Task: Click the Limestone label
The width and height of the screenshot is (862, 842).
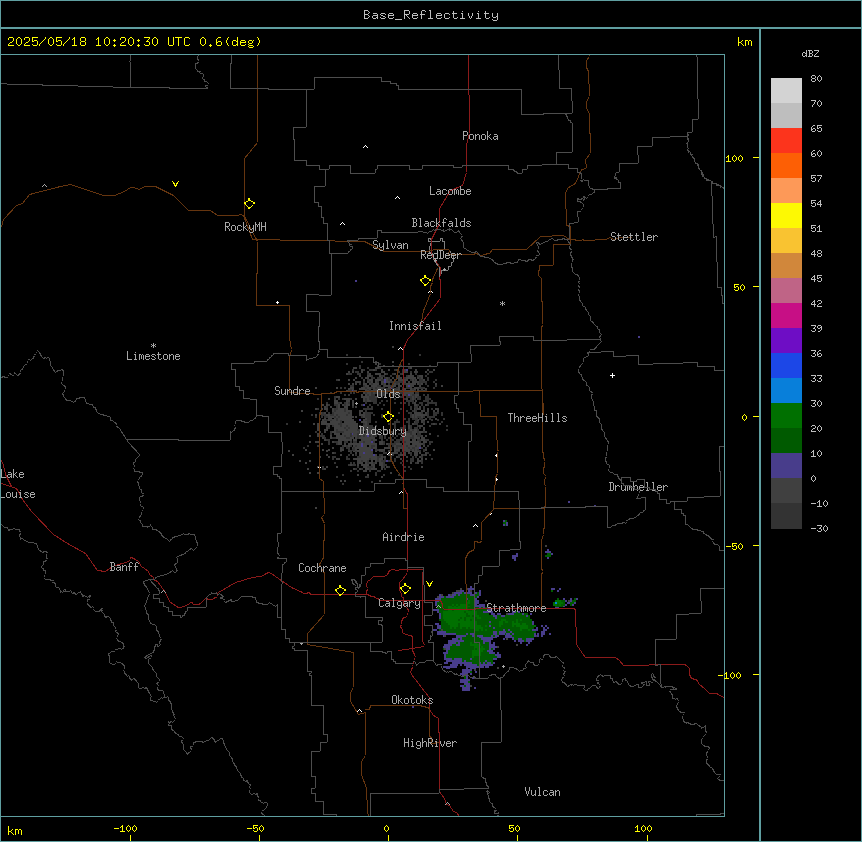Action: 153,356
